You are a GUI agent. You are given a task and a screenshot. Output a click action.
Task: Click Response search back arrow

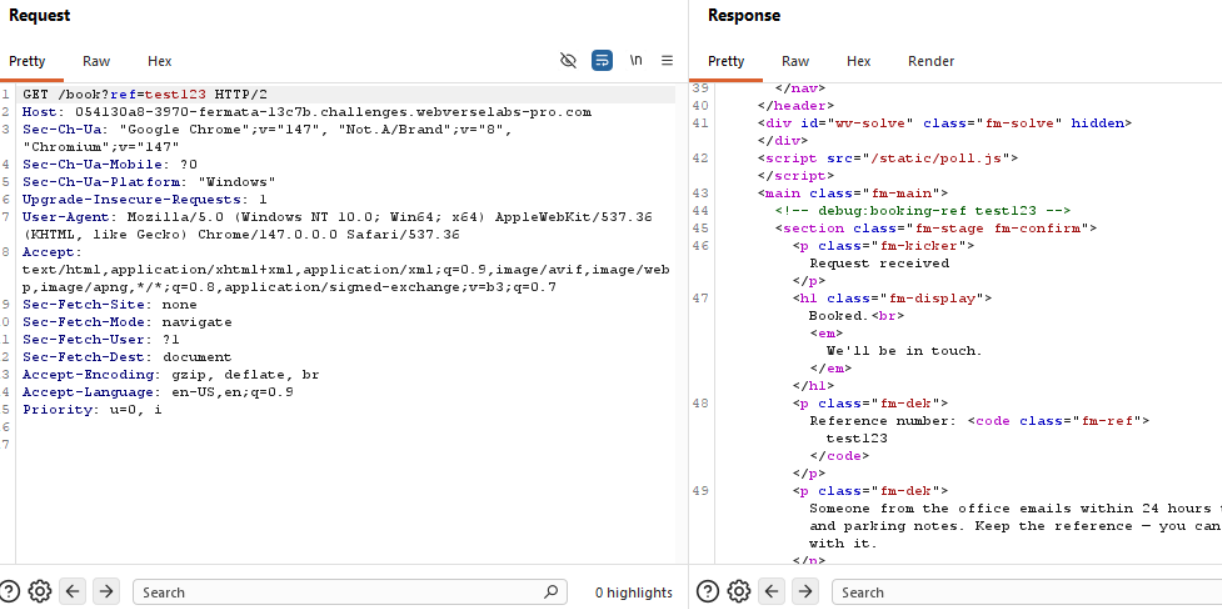[x=772, y=591]
